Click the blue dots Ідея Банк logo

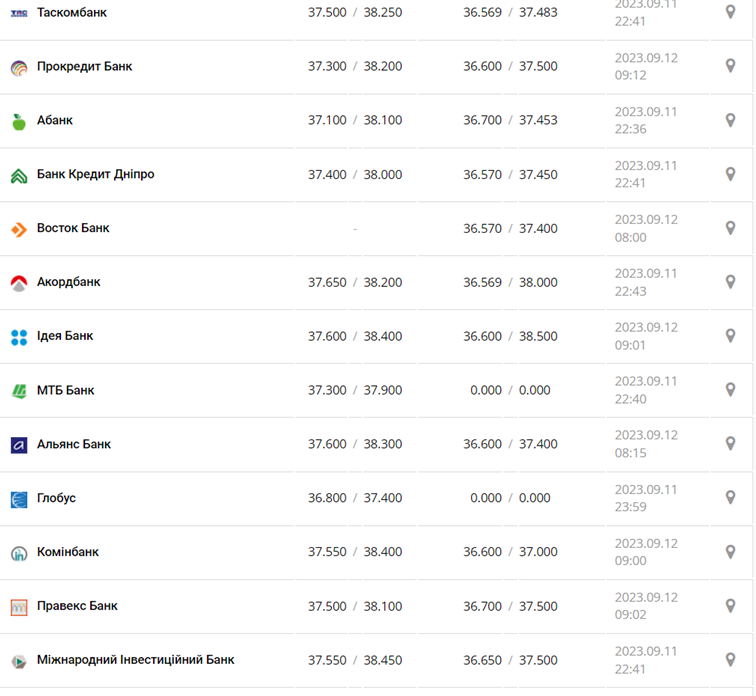click(x=18, y=337)
